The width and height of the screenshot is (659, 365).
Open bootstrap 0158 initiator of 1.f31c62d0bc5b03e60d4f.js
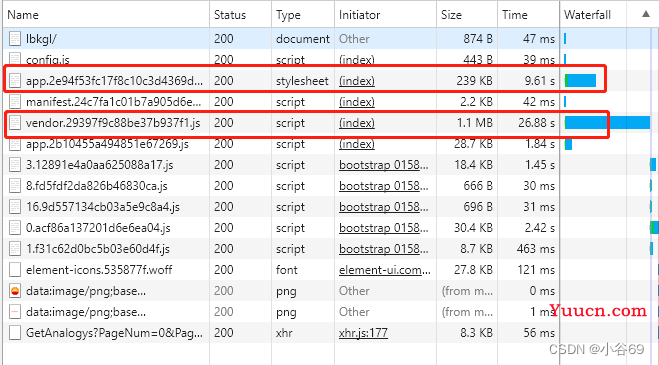(x=384, y=249)
